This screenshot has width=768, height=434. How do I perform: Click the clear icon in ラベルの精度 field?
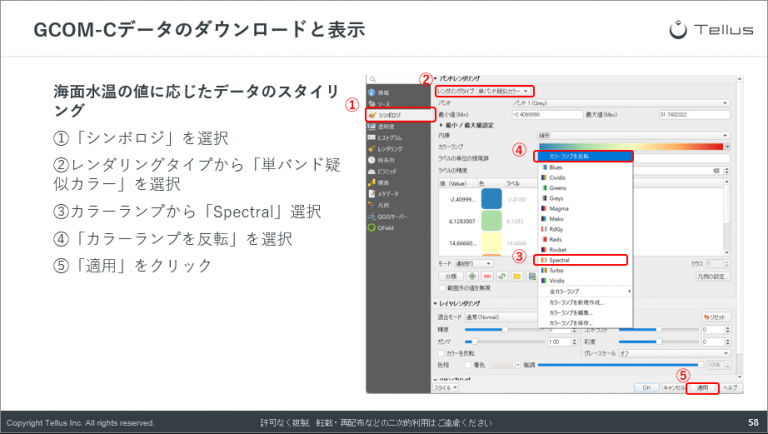pos(716,170)
